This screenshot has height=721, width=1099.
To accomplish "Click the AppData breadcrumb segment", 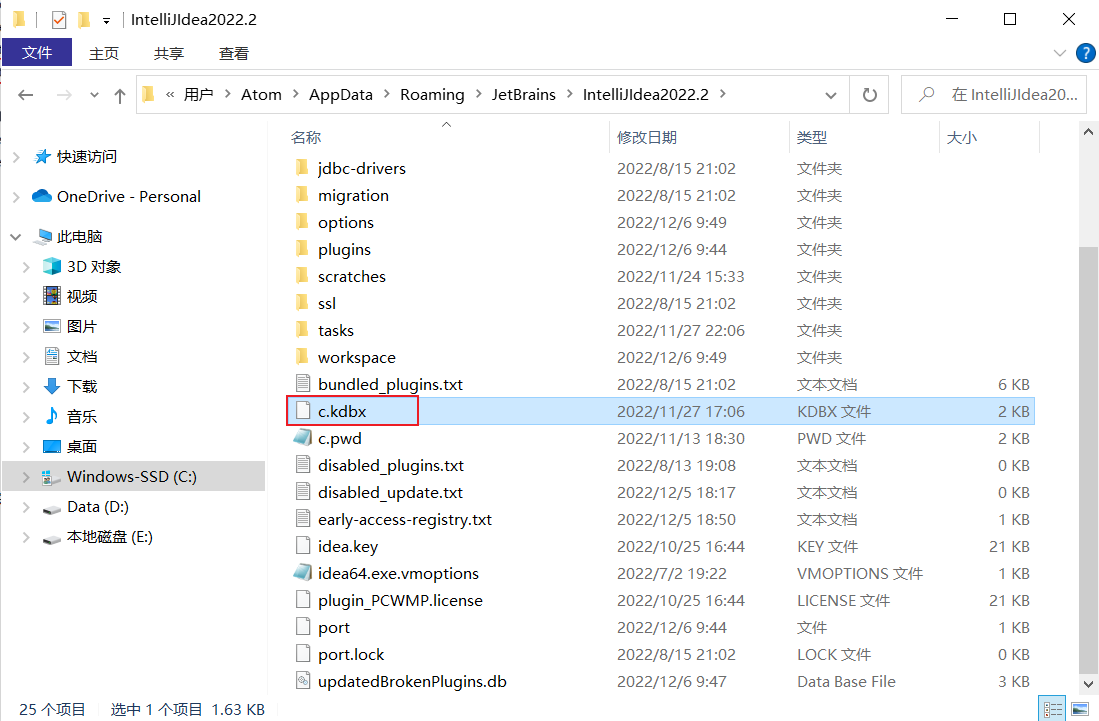I will pyautogui.click(x=341, y=95).
